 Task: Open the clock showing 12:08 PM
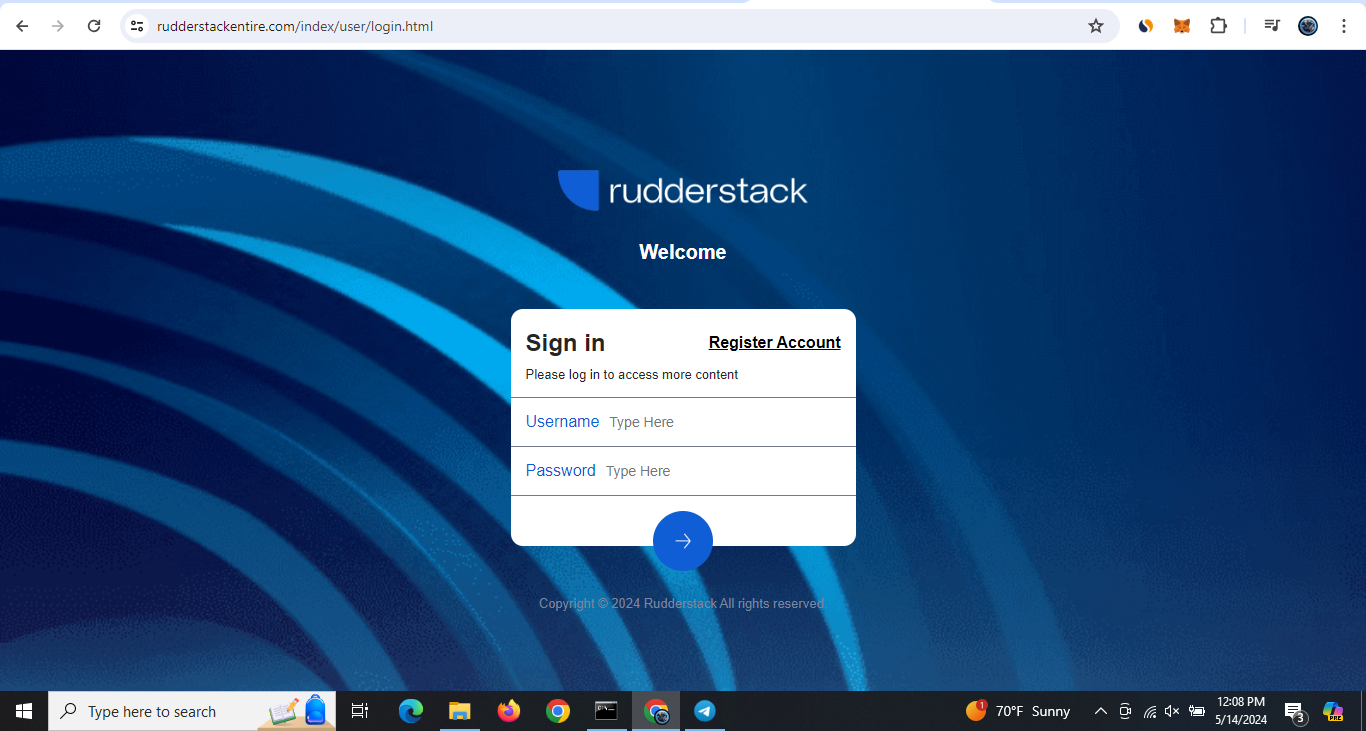[1241, 711]
